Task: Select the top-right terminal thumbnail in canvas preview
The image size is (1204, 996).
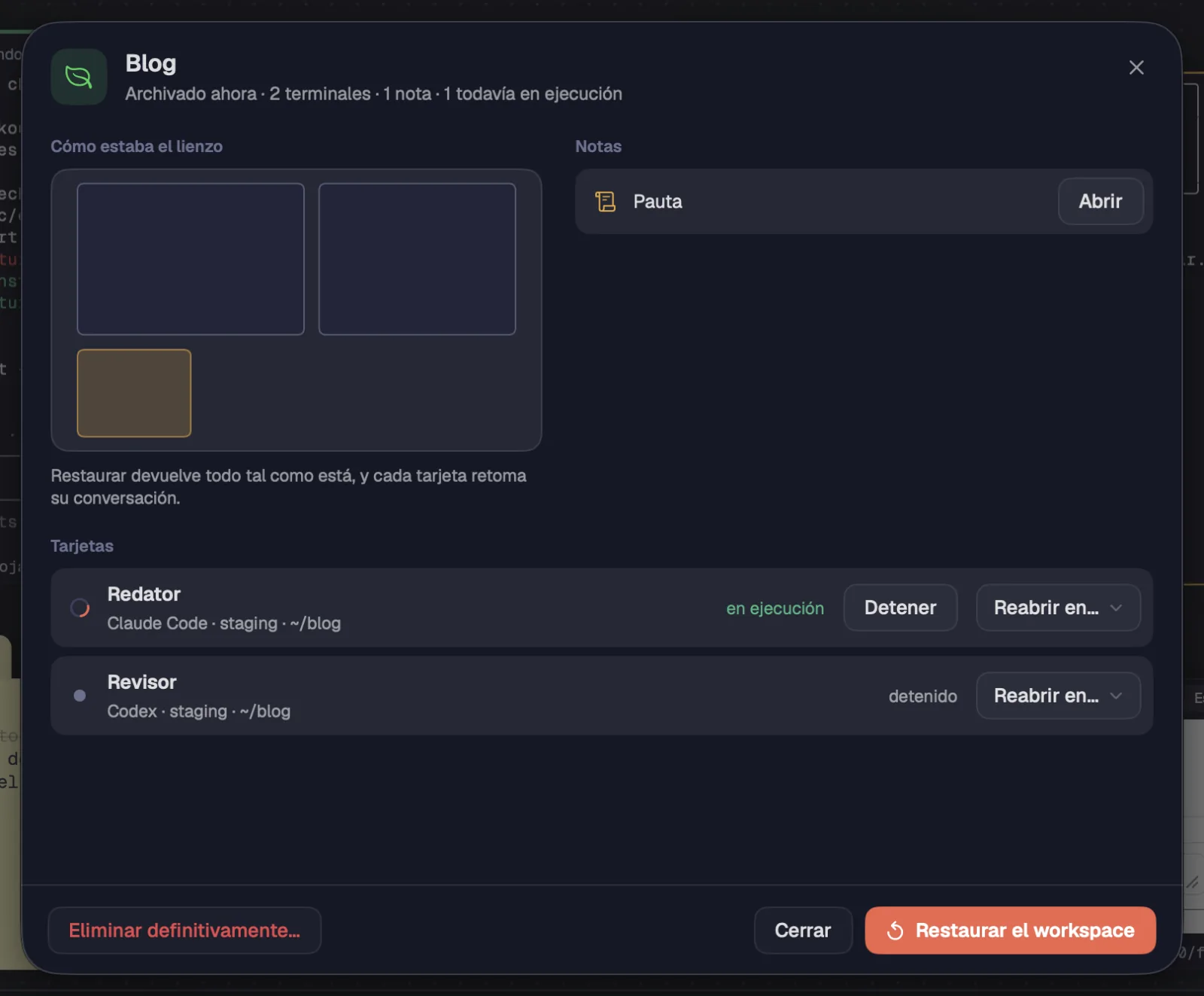Action: click(x=417, y=259)
